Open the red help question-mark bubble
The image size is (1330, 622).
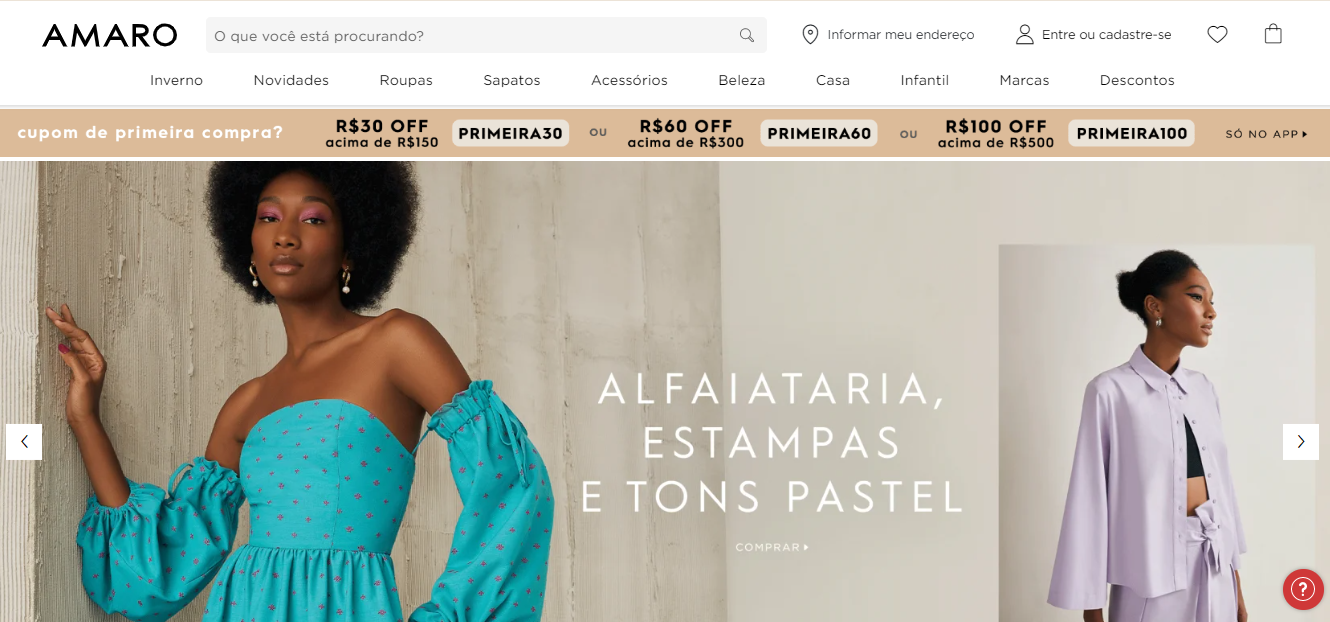point(1303,589)
